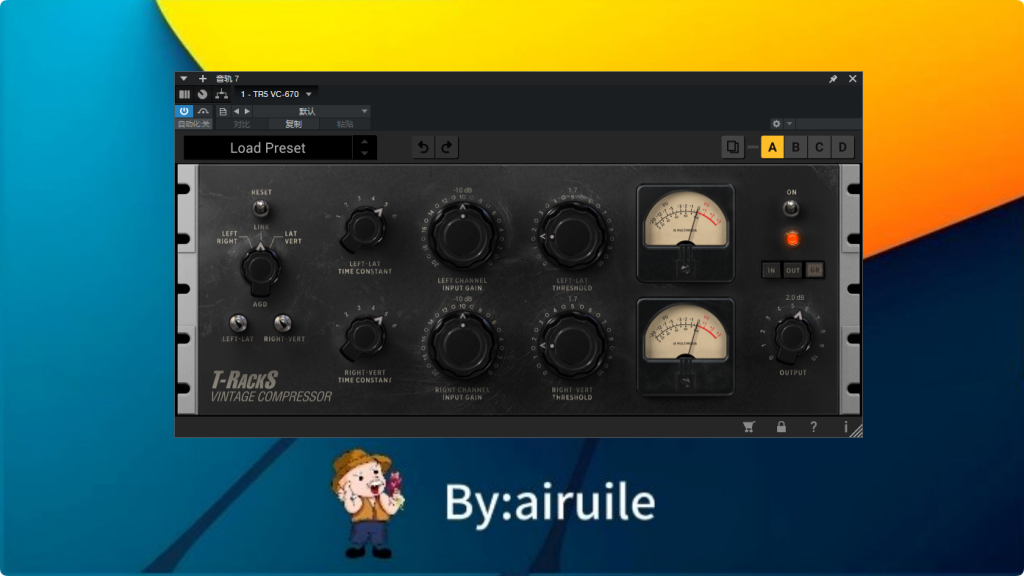The image size is (1024, 576).
Task: Click the lower VU meter display
Action: click(685, 347)
